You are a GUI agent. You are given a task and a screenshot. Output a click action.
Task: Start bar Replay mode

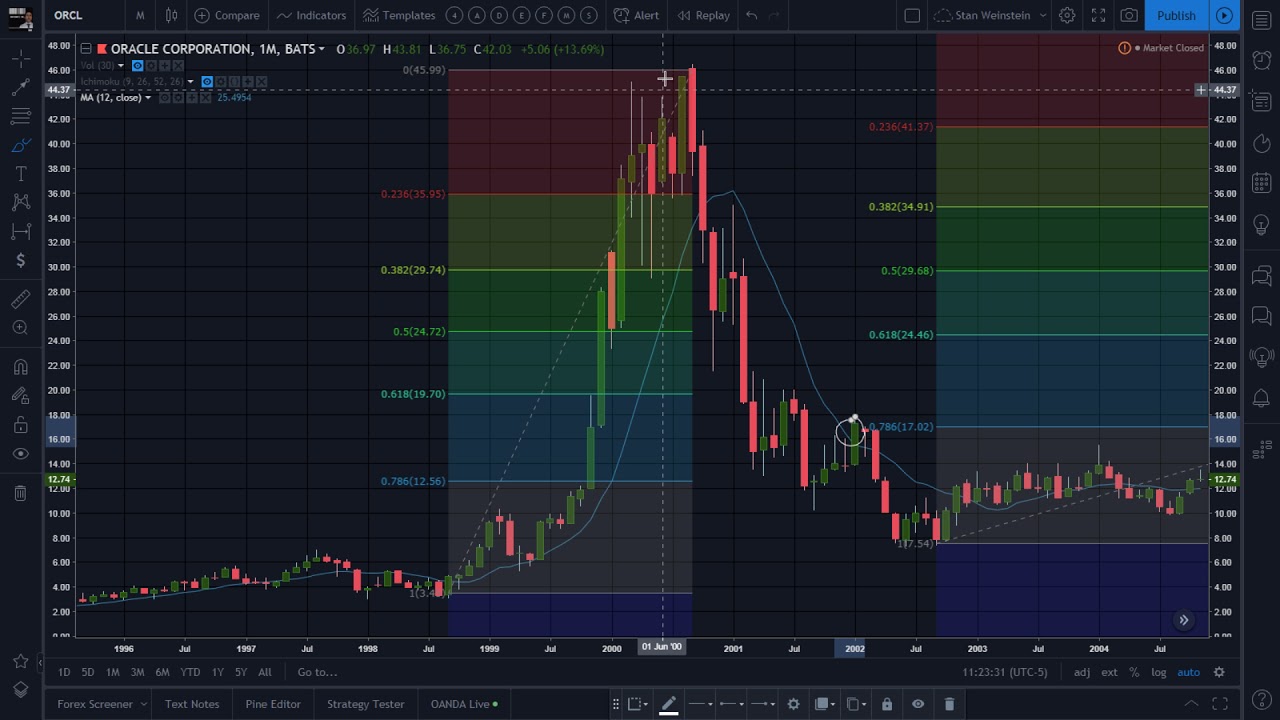pos(703,15)
